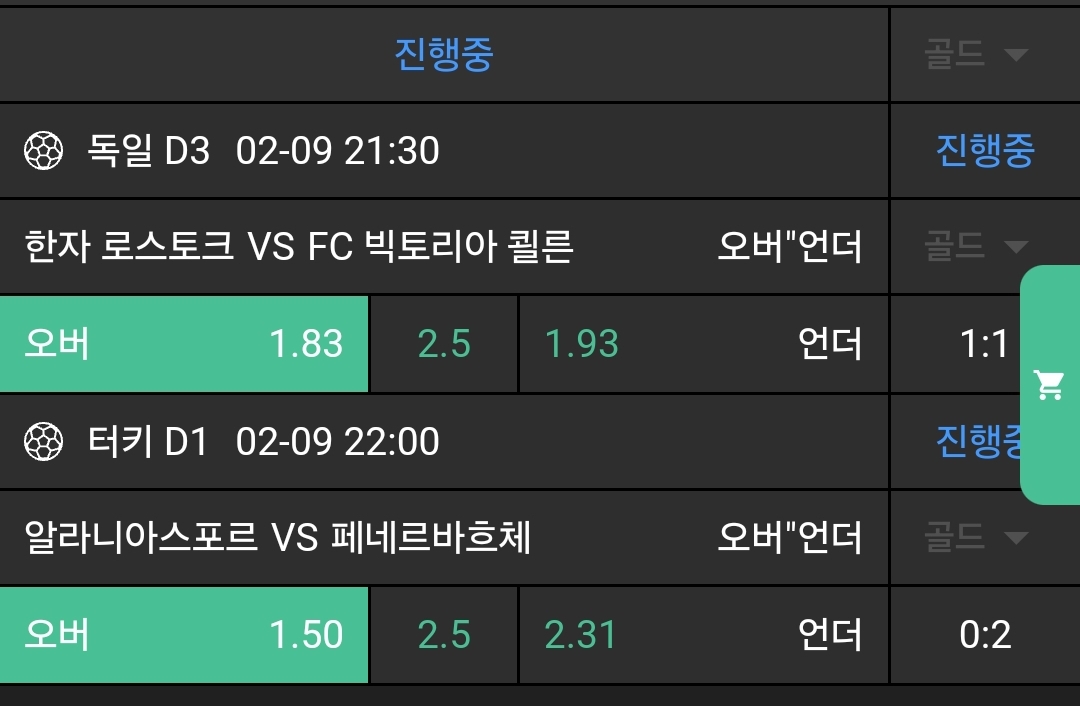Open 알라니아스포르 VS 페네르바흐체 match
The image size is (1080, 706).
pyautogui.click(x=278, y=538)
